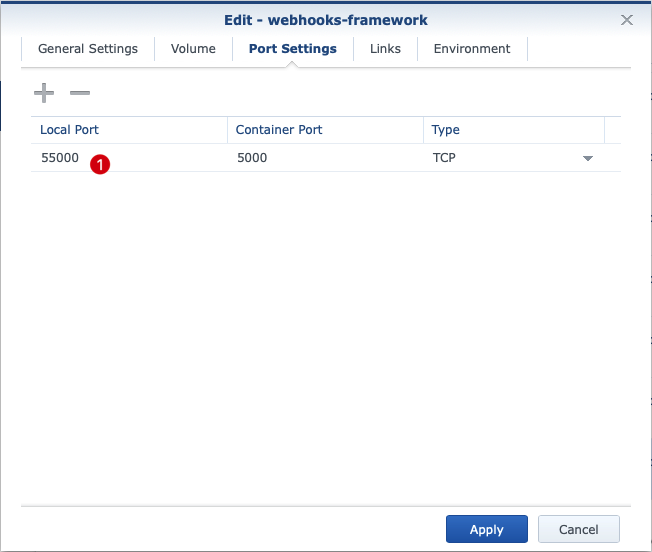Open the TCP type dropdown arrow
The image size is (652, 552).
click(588, 158)
